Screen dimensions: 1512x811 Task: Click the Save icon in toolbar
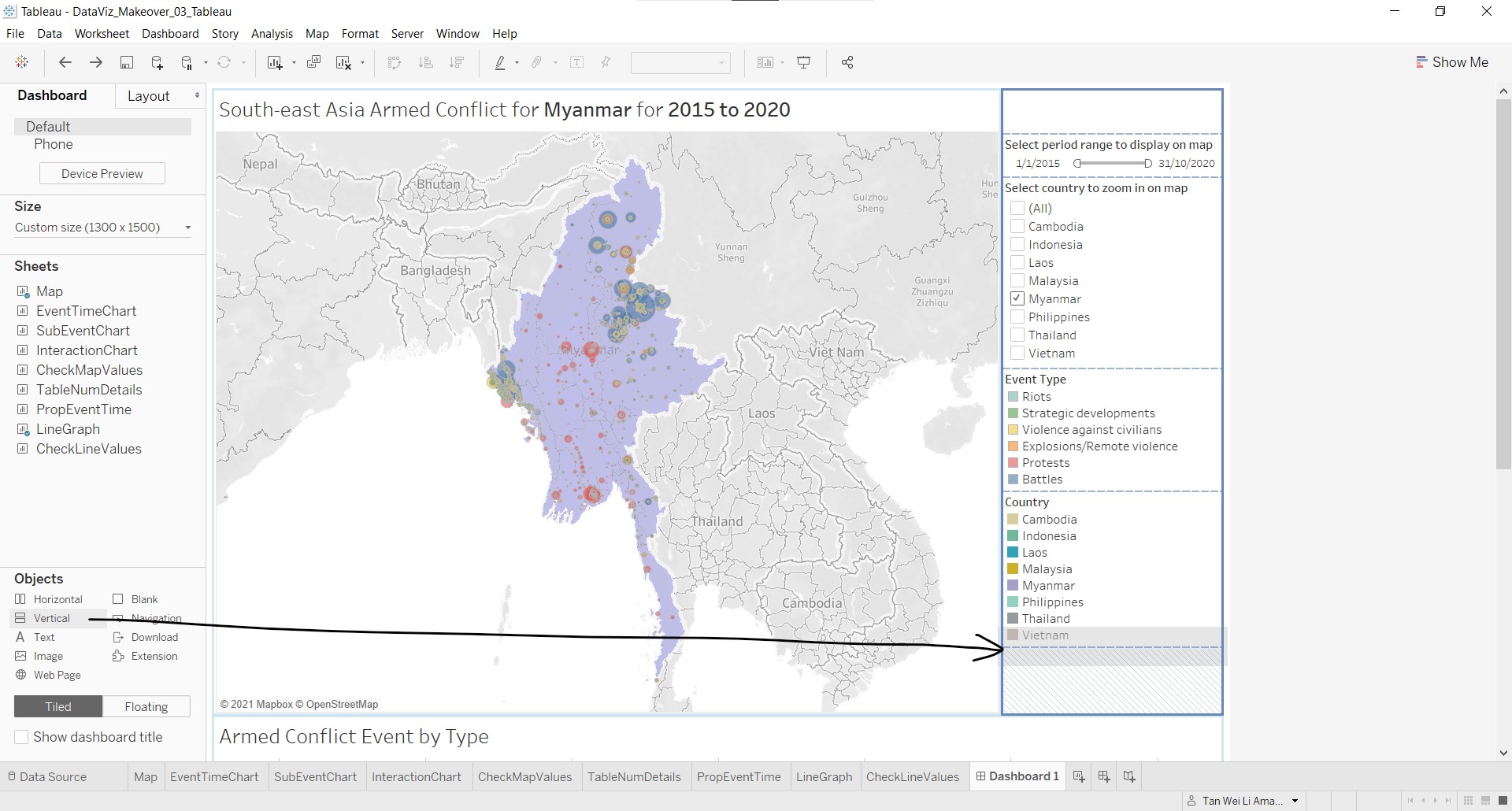[126, 63]
